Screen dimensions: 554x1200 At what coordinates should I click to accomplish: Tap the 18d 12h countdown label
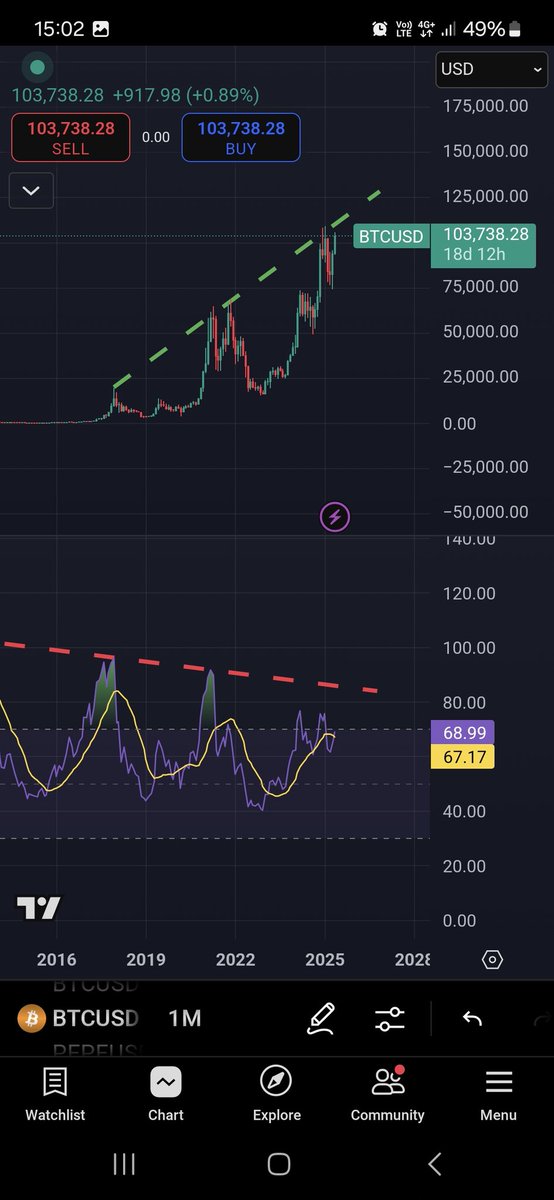pos(474,254)
